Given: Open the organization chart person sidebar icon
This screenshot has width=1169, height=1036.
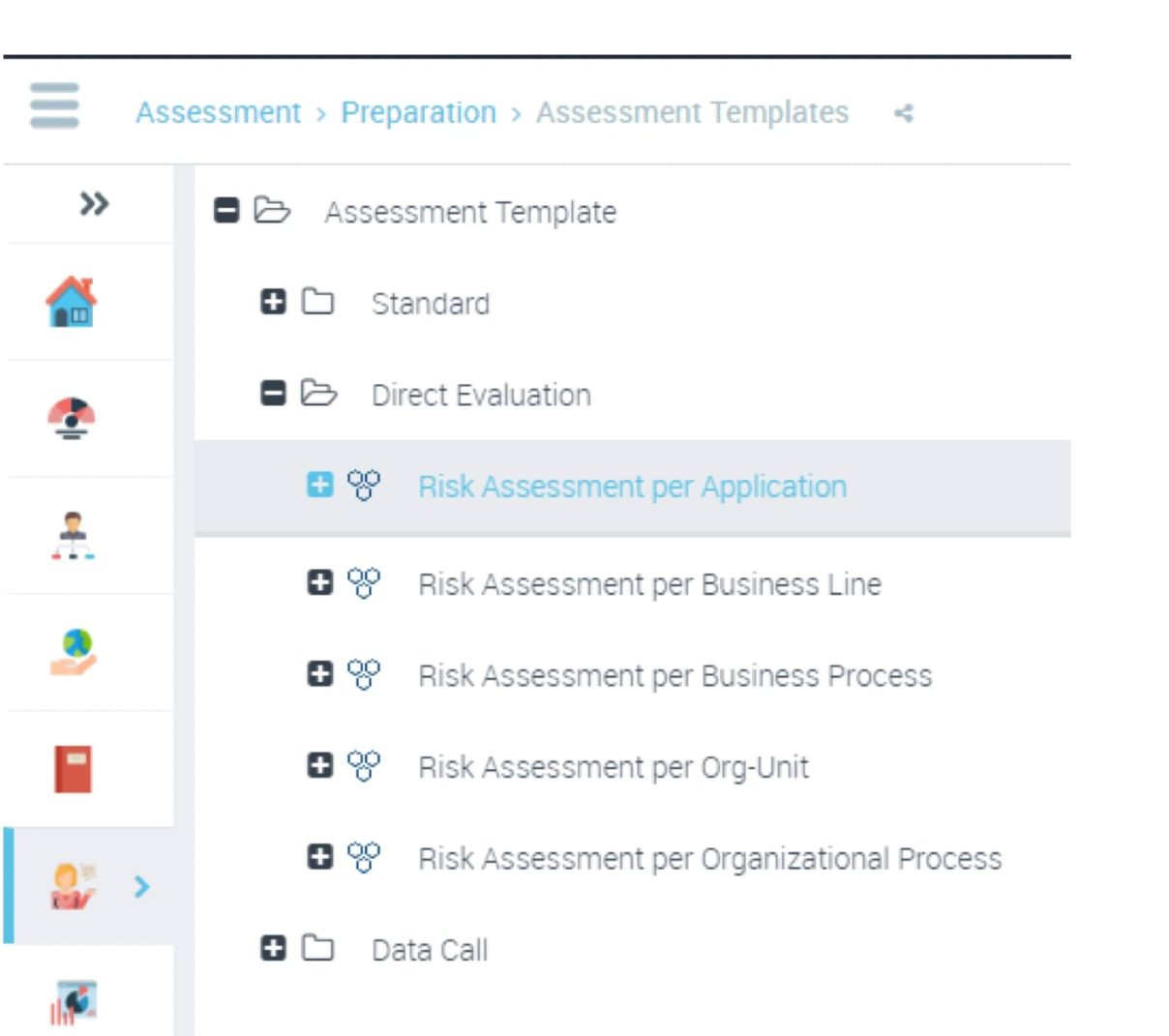Looking at the screenshot, I should 74,535.
